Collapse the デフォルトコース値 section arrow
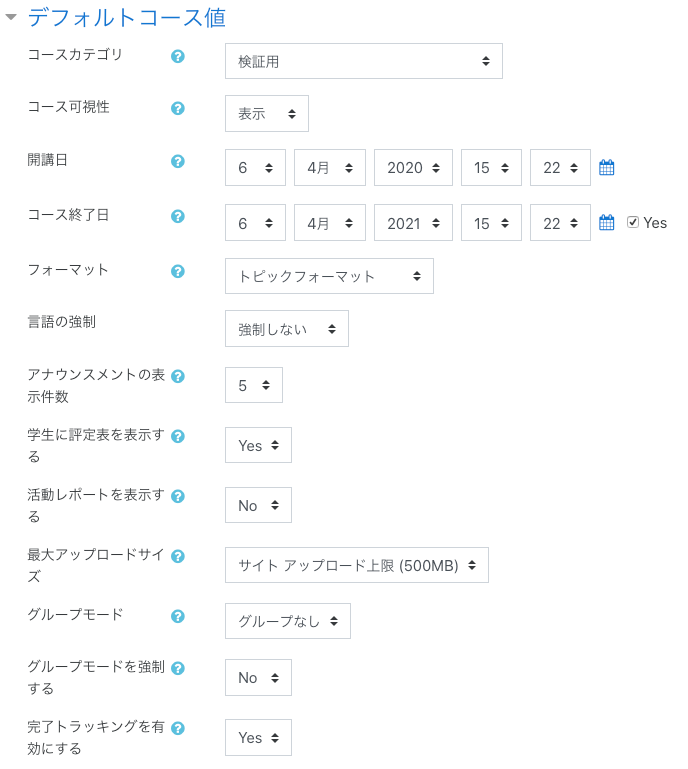The width and height of the screenshot is (688, 769). [12, 17]
